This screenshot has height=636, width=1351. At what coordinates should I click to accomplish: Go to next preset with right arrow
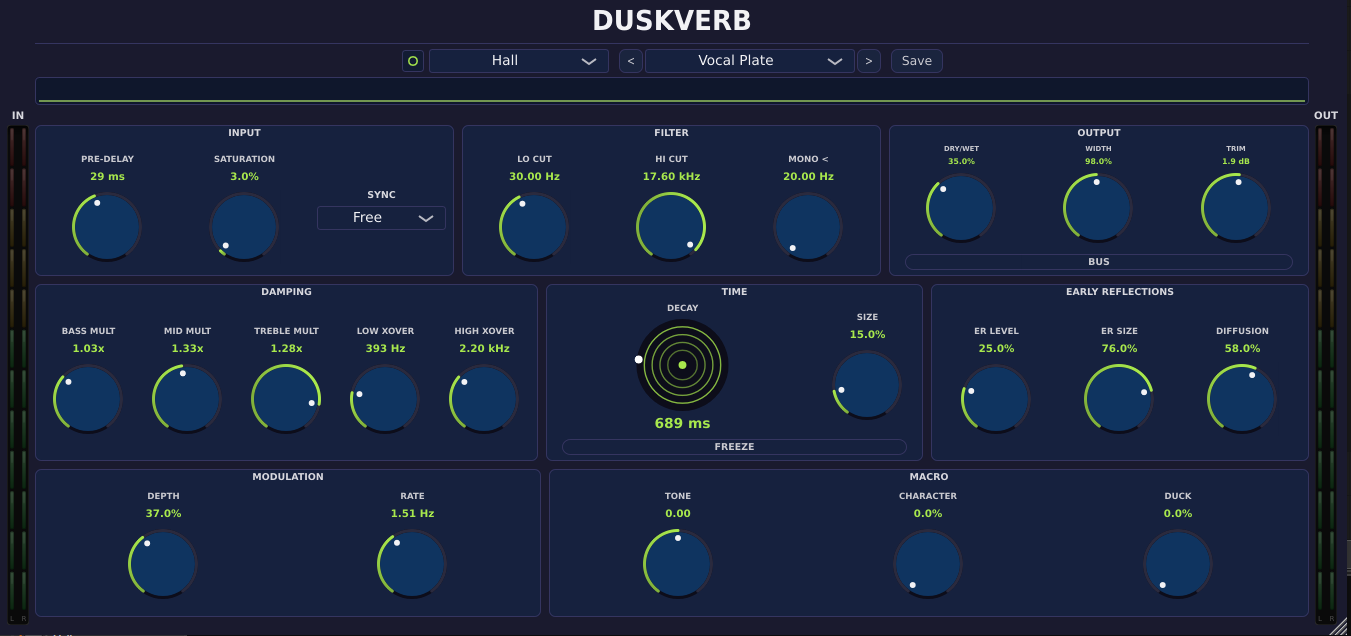[x=869, y=61]
